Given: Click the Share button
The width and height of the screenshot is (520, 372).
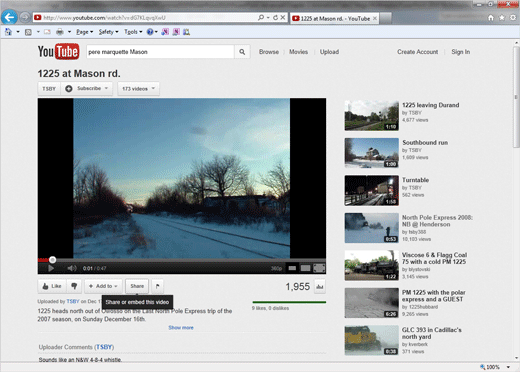Looking at the screenshot, I should pos(137,286).
